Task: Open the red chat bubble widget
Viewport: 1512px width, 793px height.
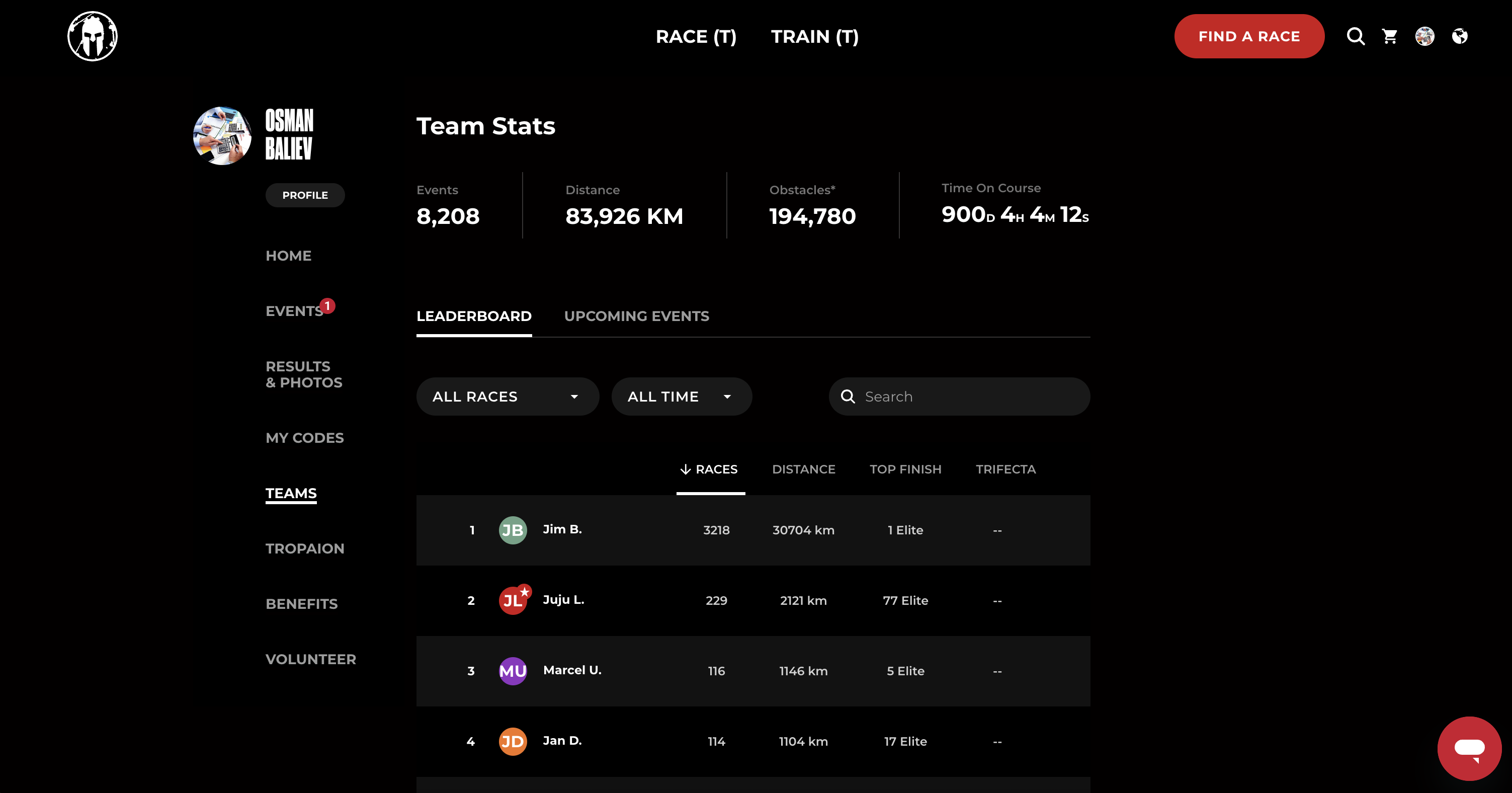Action: pyautogui.click(x=1469, y=748)
